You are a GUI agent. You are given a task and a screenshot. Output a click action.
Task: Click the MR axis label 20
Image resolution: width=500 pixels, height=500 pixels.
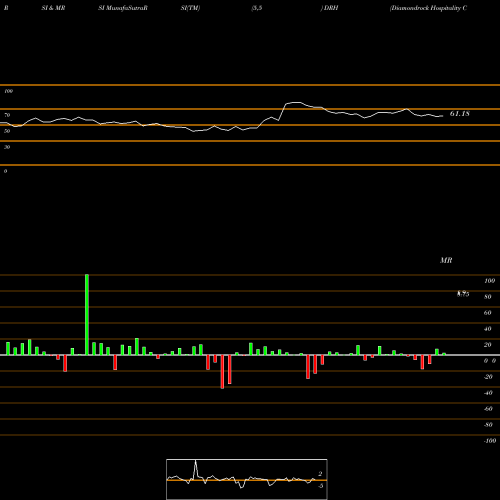(x=488, y=345)
